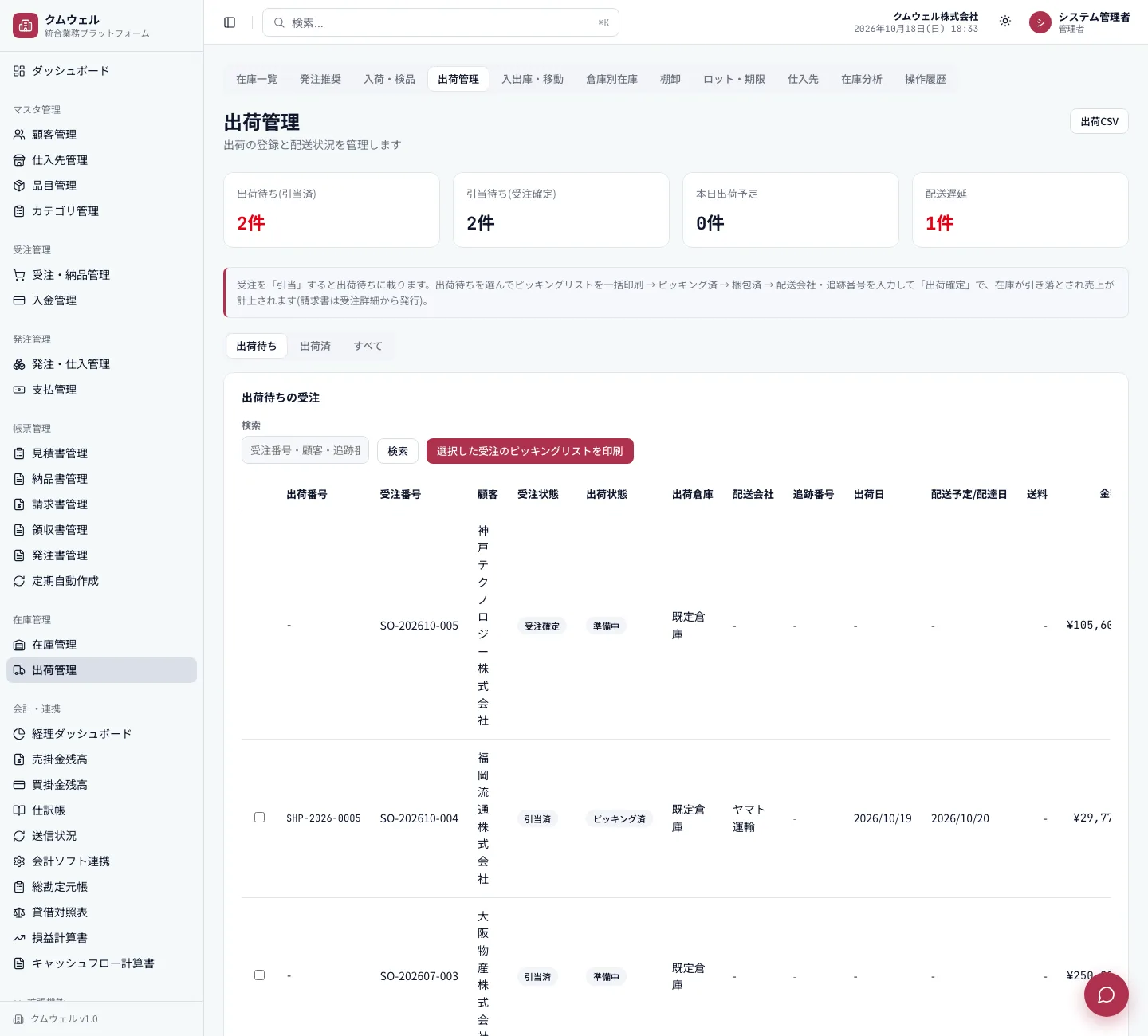Open ダッシュボード from the sidebar
The width and height of the screenshot is (1148, 1036).
pos(102,71)
